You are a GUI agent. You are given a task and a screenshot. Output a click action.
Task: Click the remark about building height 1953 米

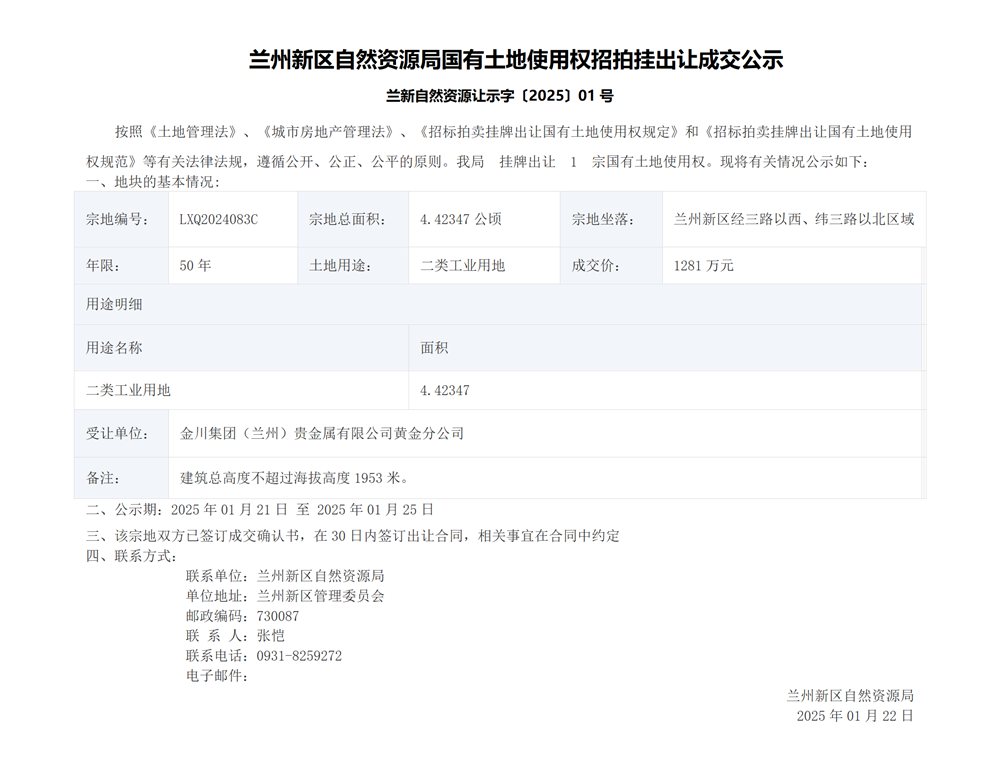coord(294,477)
